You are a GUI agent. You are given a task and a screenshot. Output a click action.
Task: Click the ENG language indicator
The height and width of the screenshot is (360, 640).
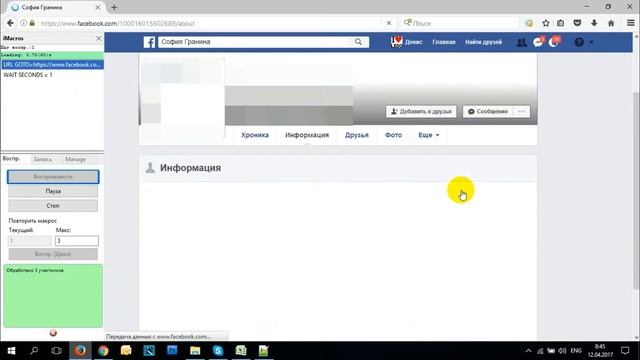576,351
